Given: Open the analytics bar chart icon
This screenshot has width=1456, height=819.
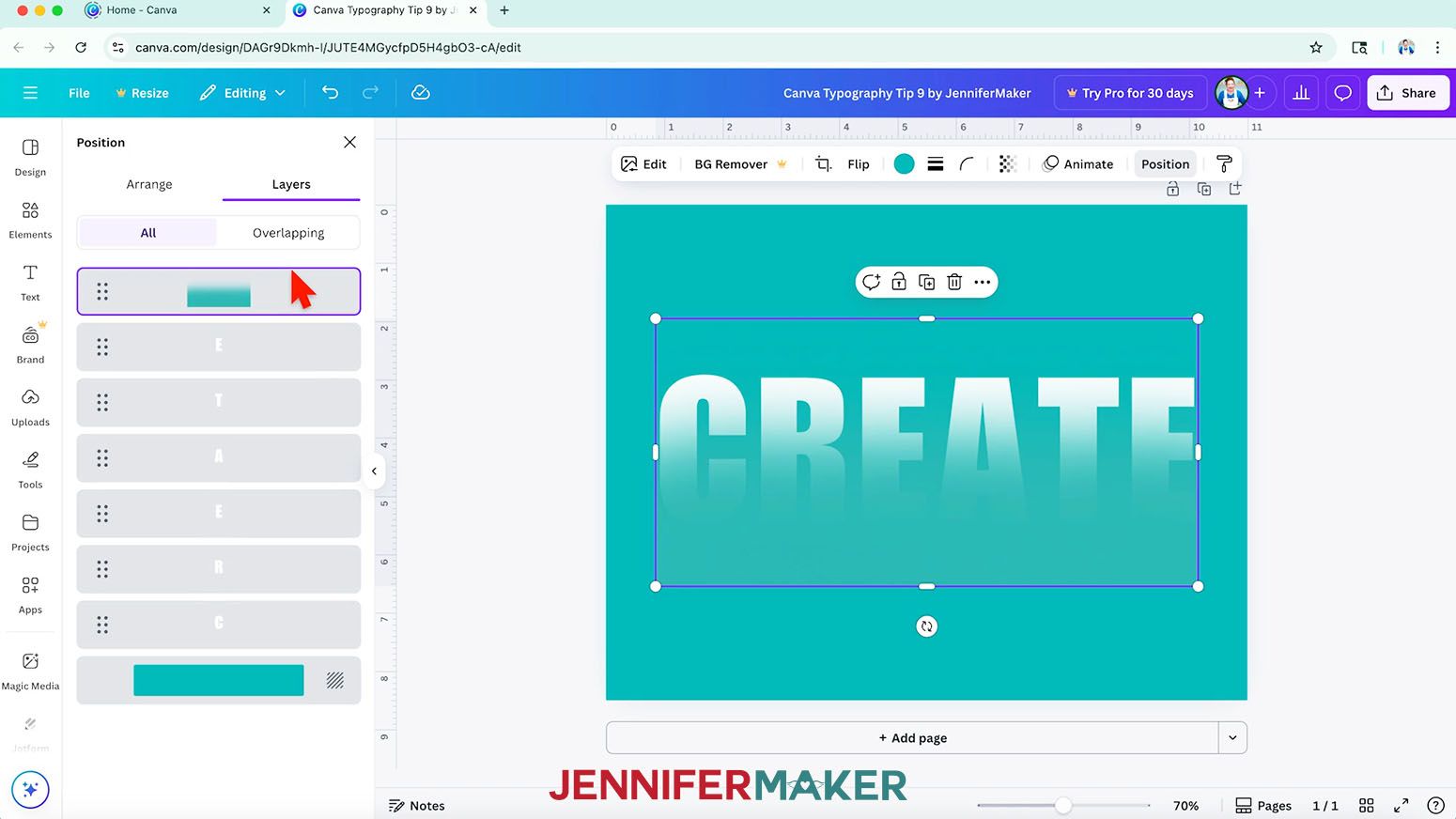Looking at the screenshot, I should 1301,92.
